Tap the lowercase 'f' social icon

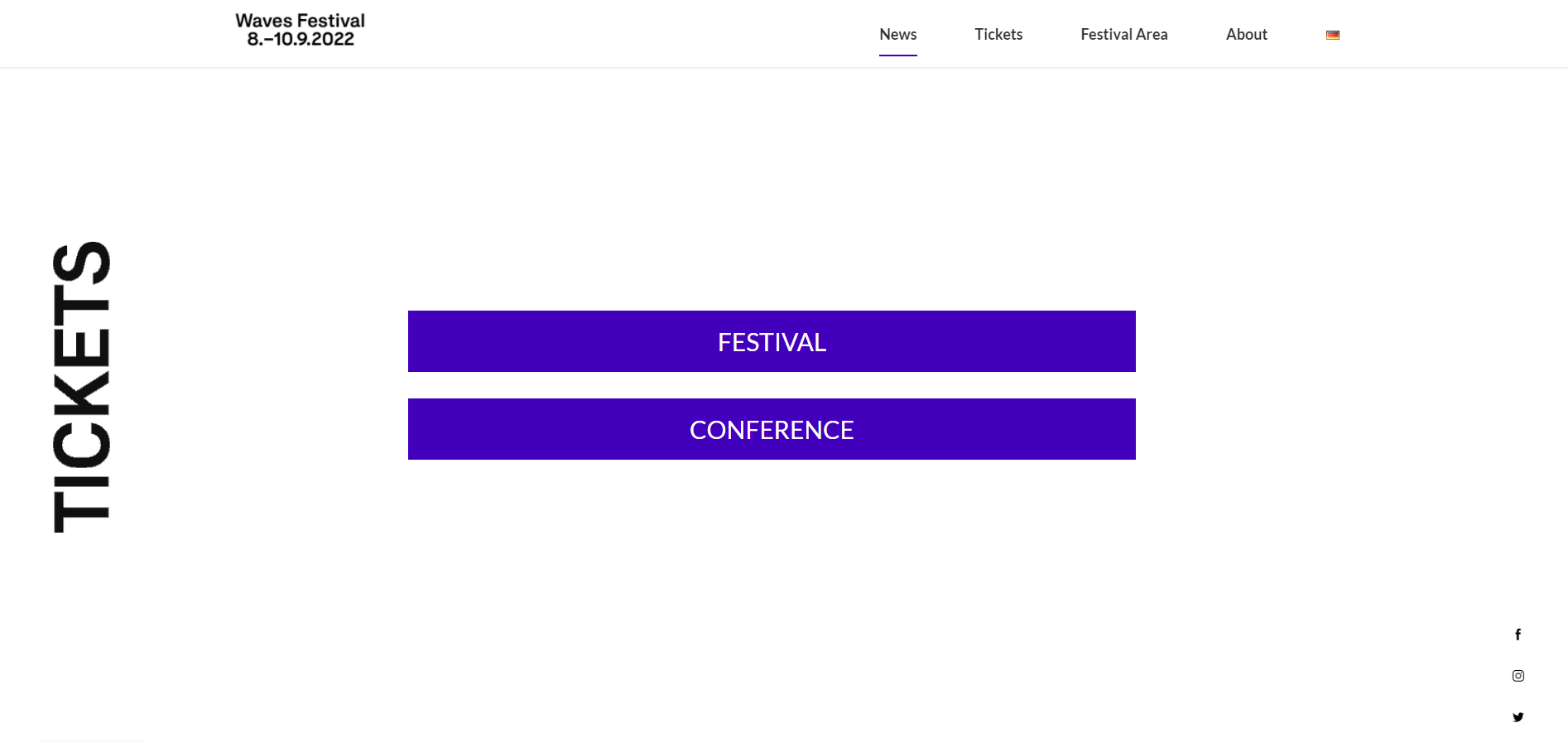[1517, 634]
